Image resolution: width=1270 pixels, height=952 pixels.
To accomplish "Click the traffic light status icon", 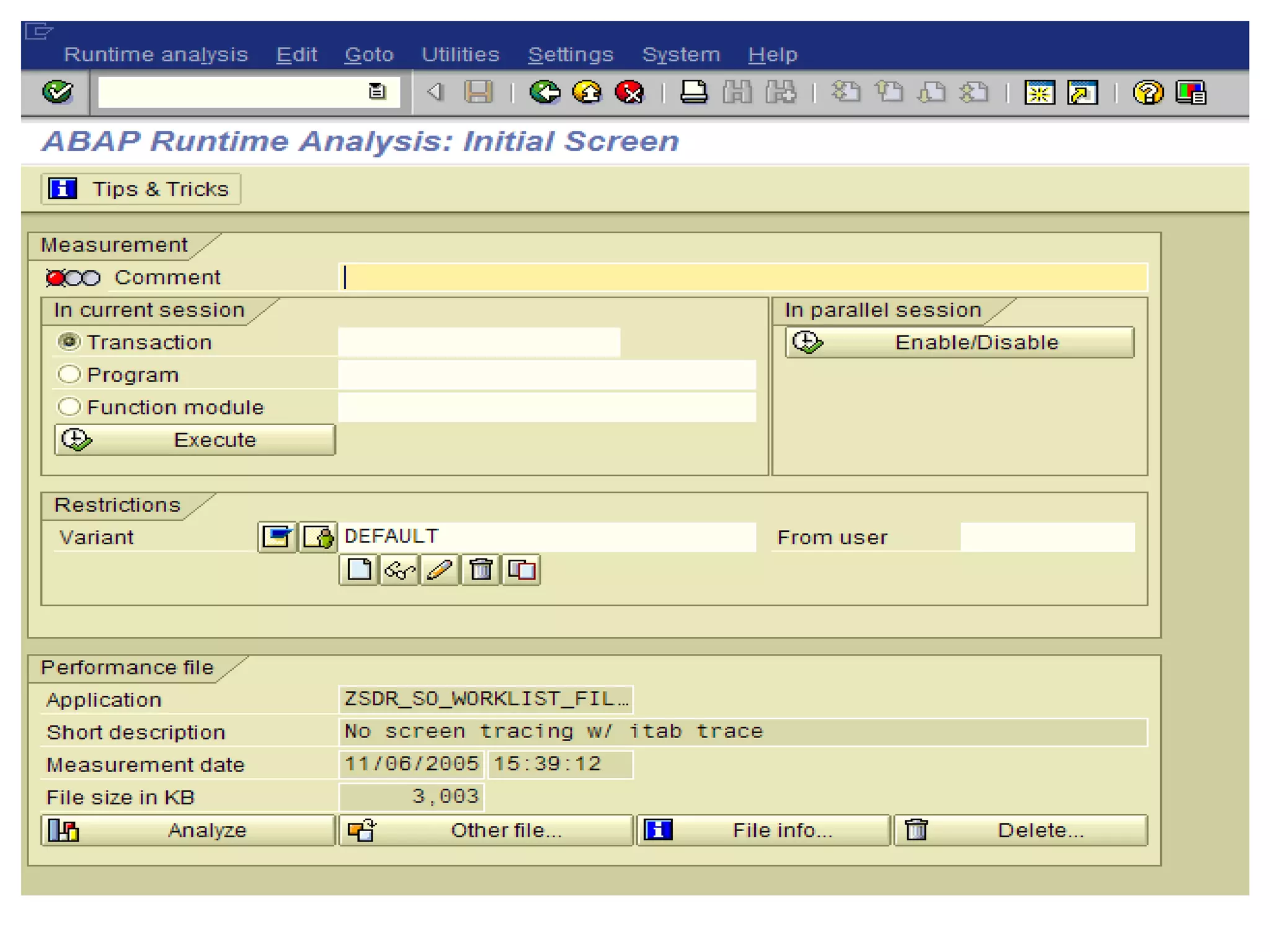I will click(73, 278).
